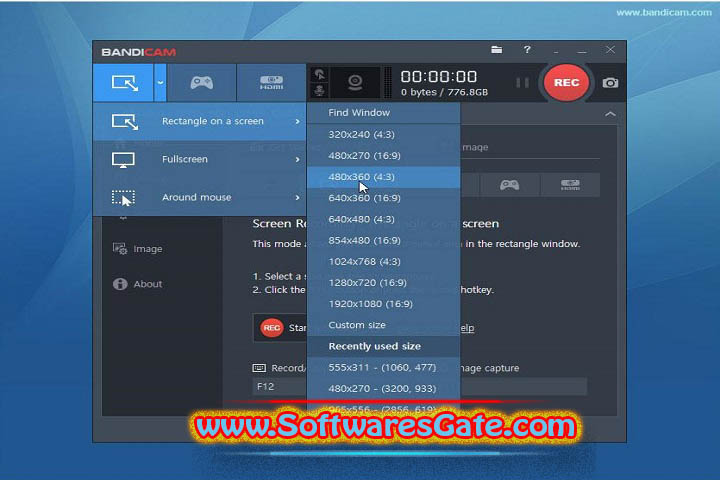Select the 480x360 (4:3) size
Image resolution: width=720 pixels, height=480 pixels.
[x=383, y=177]
